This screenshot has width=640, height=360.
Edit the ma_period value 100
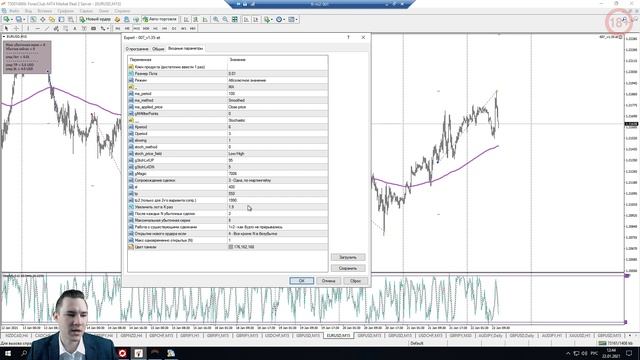277,93
